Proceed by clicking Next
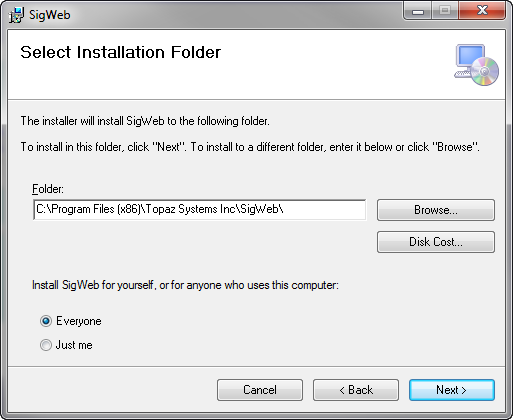The height and width of the screenshot is (420, 513). tap(452, 390)
